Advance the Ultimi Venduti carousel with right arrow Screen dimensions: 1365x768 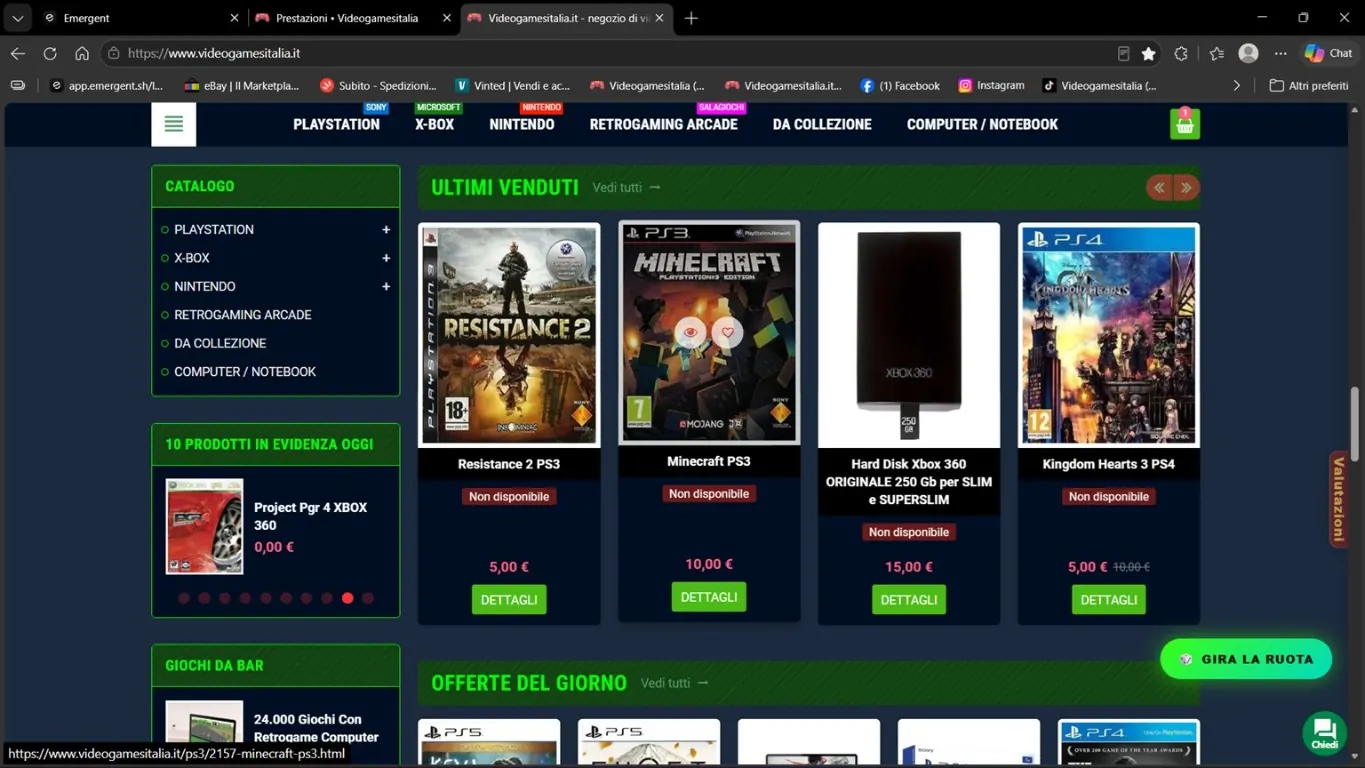pyautogui.click(x=1186, y=187)
